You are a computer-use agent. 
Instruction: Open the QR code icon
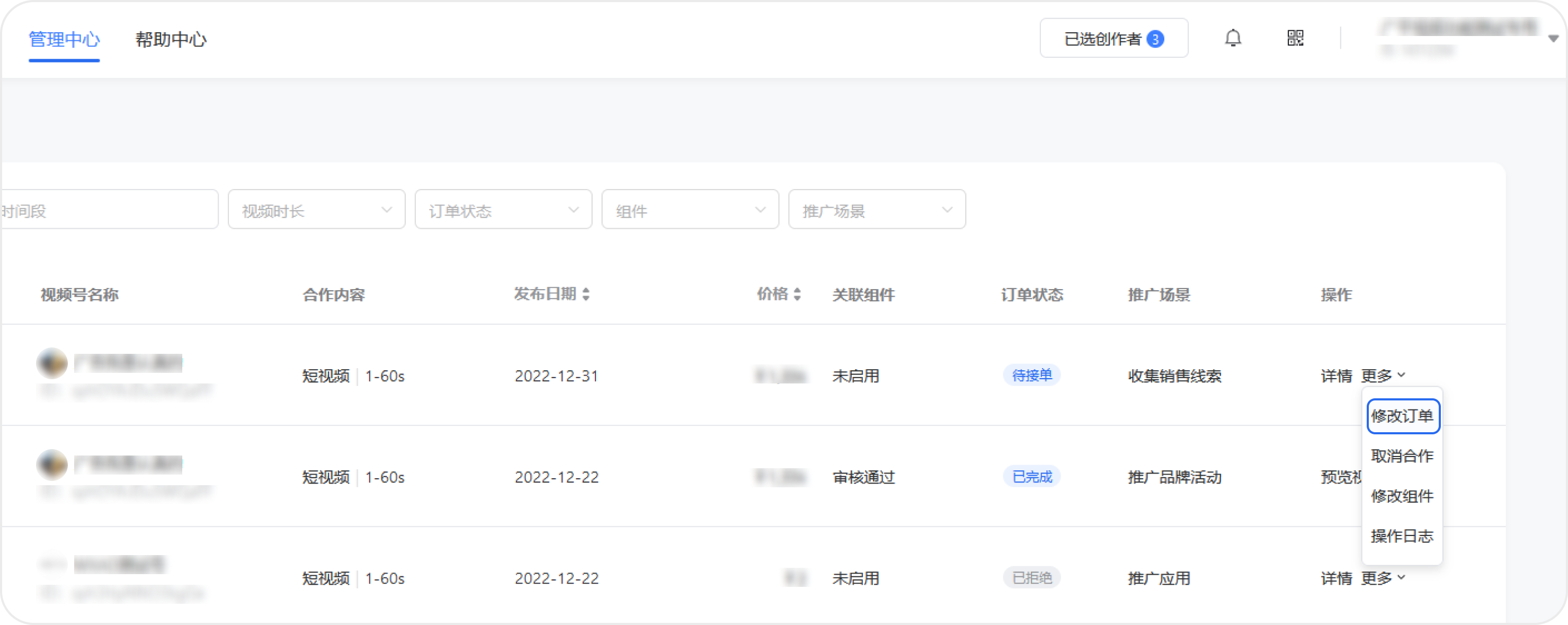(x=1295, y=38)
